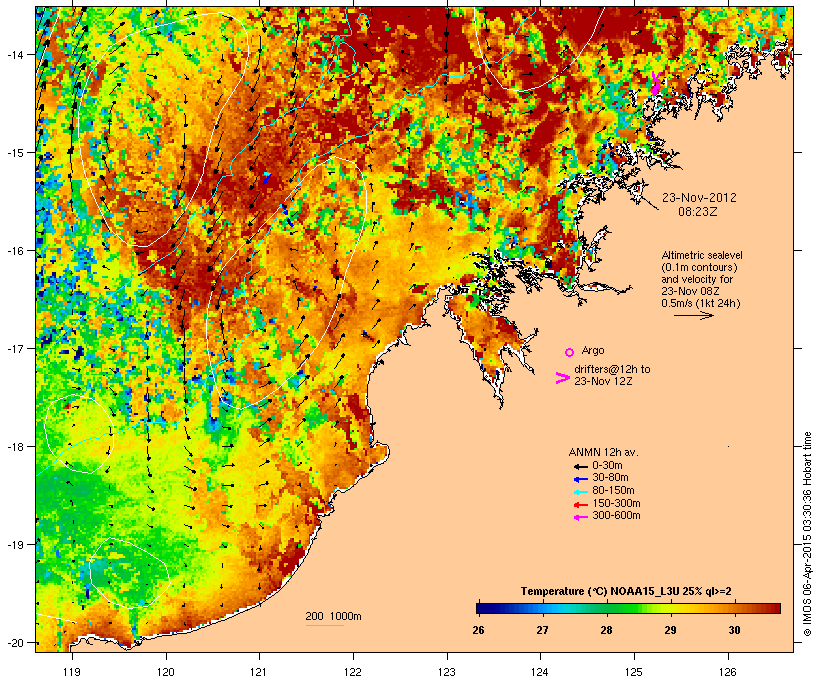
Task: Click the drifters@12h to legend label
Action: [x=612, y=369]
